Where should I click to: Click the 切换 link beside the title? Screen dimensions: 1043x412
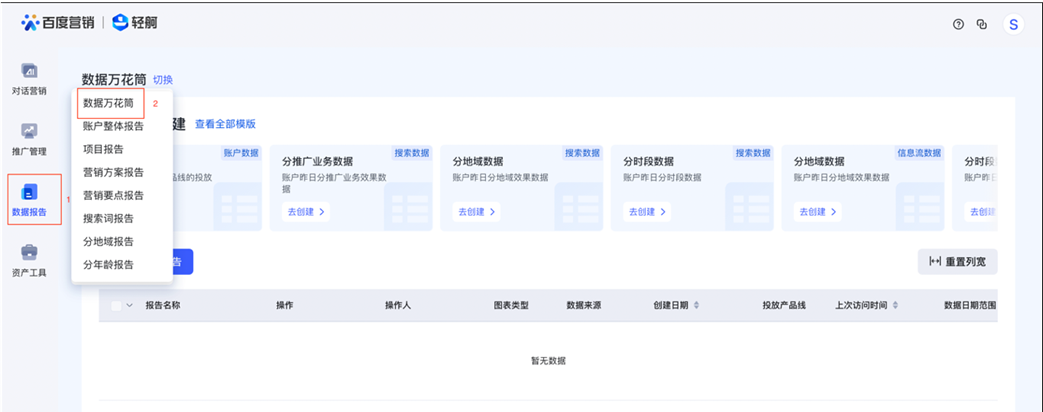(x=163, y=80)
